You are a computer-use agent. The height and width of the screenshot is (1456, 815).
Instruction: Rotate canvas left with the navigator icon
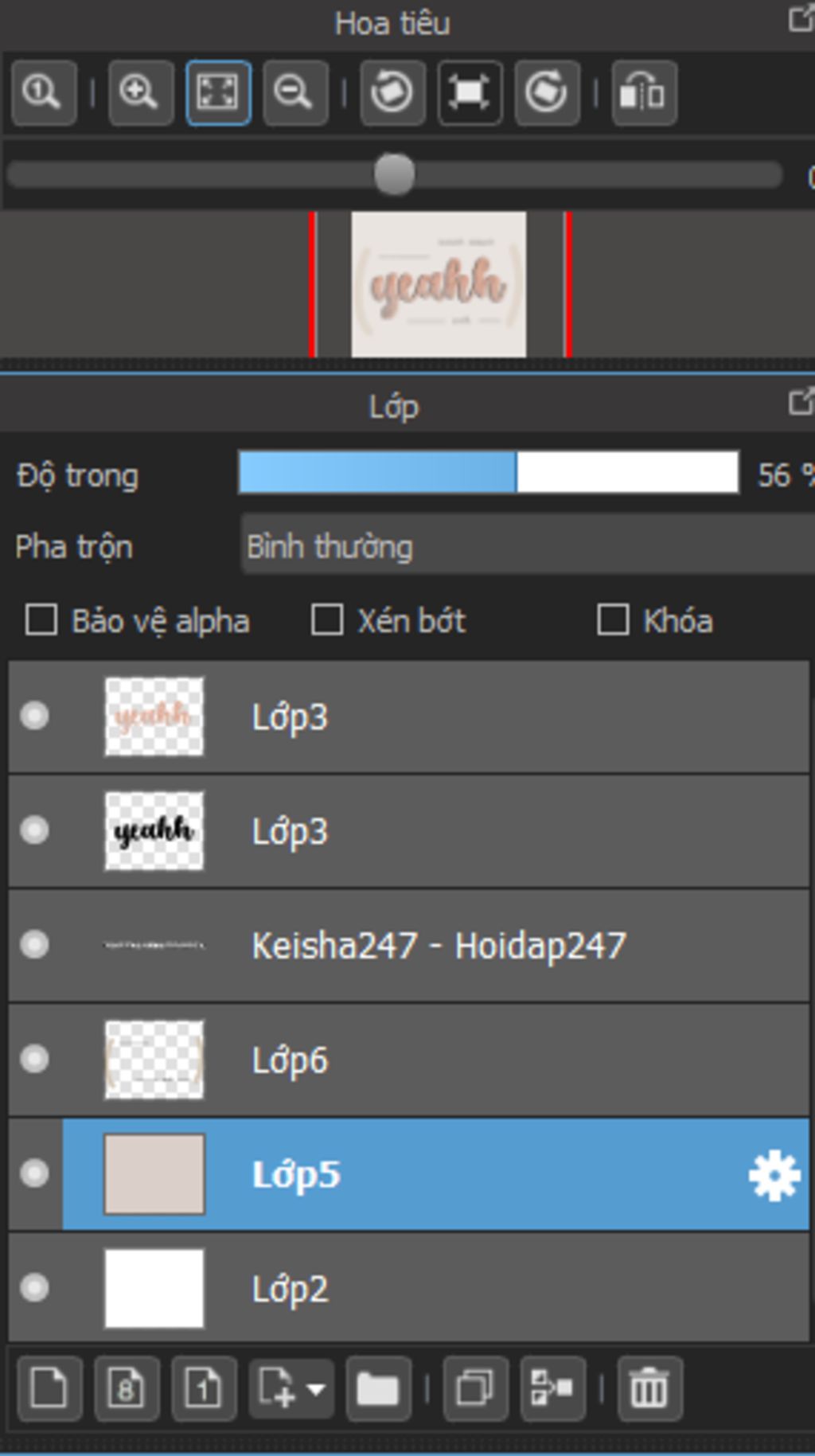tap(392, 93)
